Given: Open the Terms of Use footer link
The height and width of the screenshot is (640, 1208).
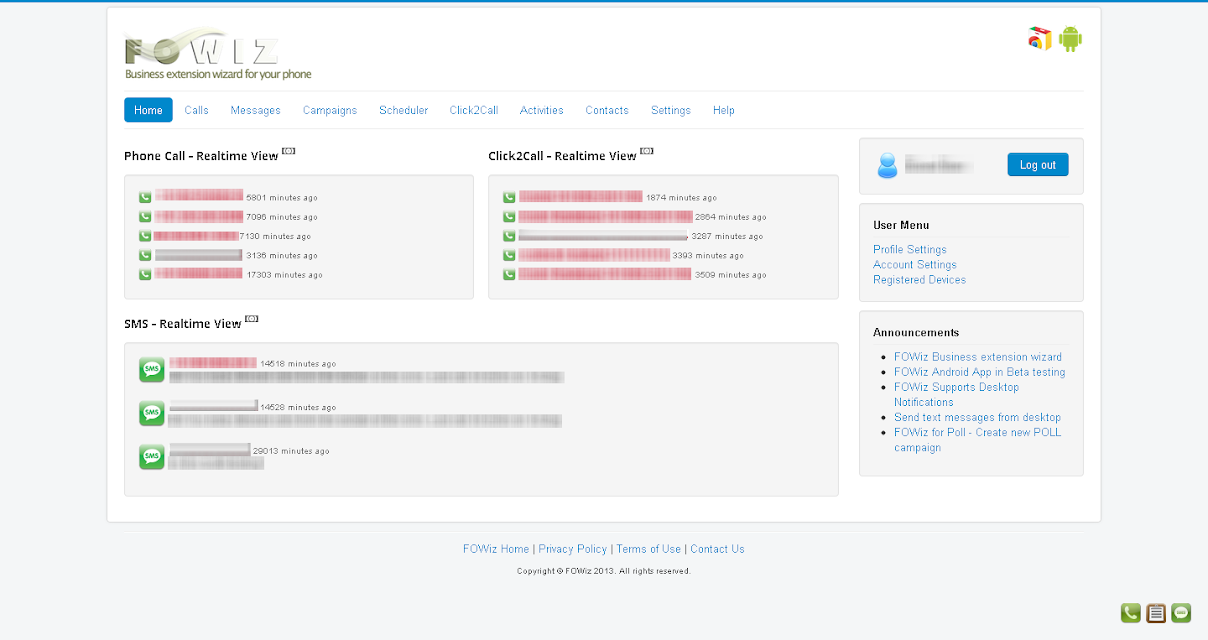Looking at the screenshot, I should (649, 549).
